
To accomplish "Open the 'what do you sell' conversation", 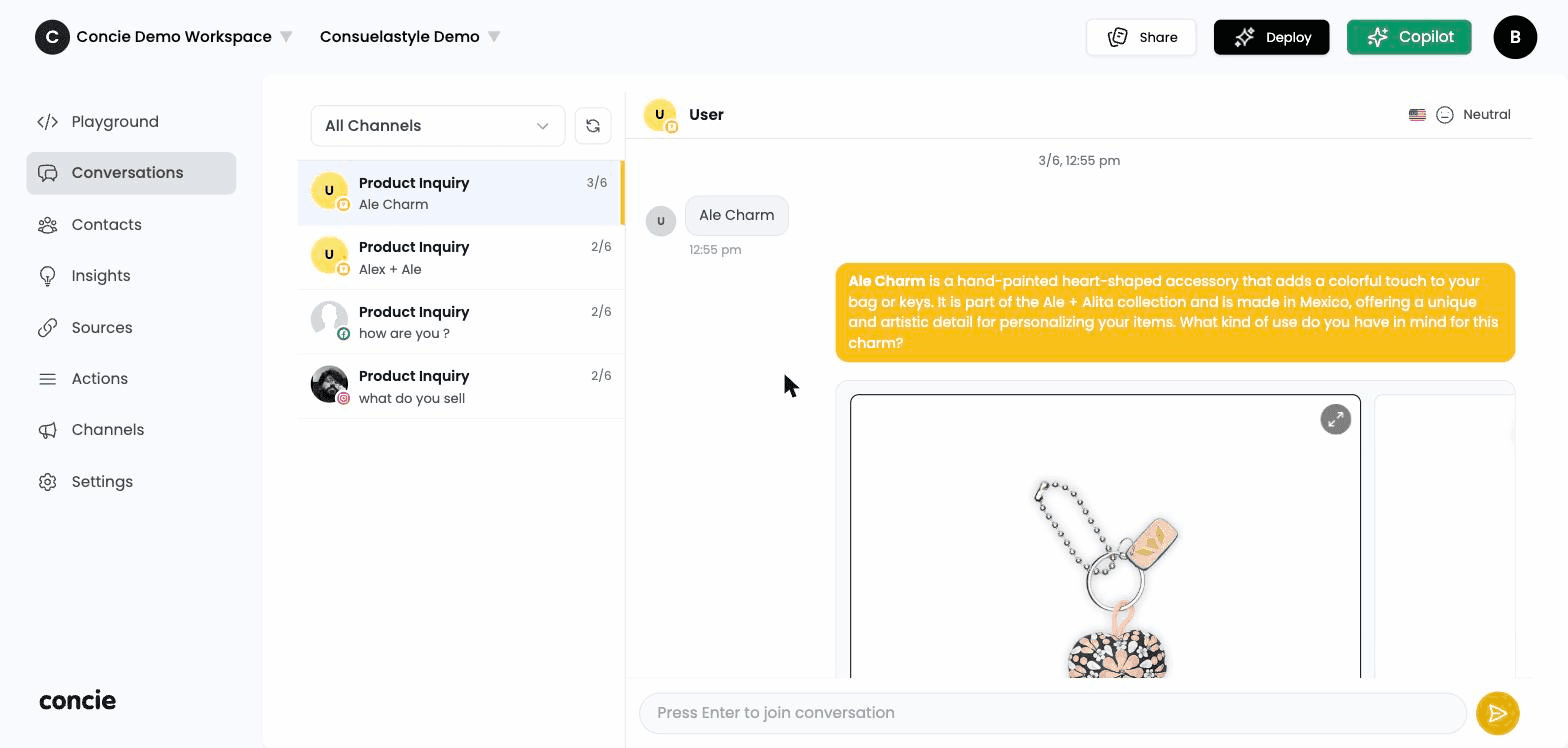I will click(460, 386).
